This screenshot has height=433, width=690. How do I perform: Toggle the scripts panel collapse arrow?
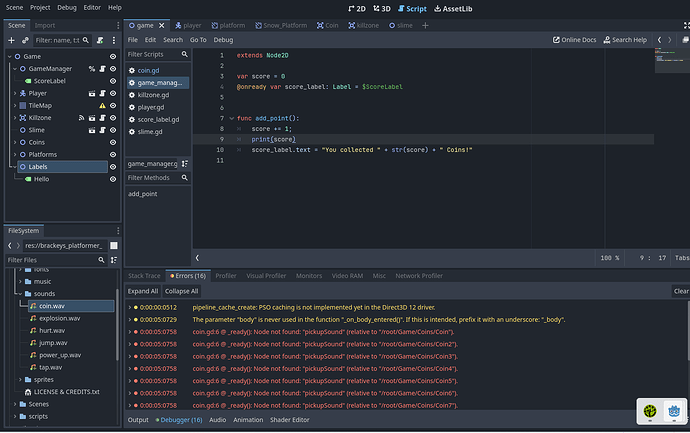click(x=197, y=258)
